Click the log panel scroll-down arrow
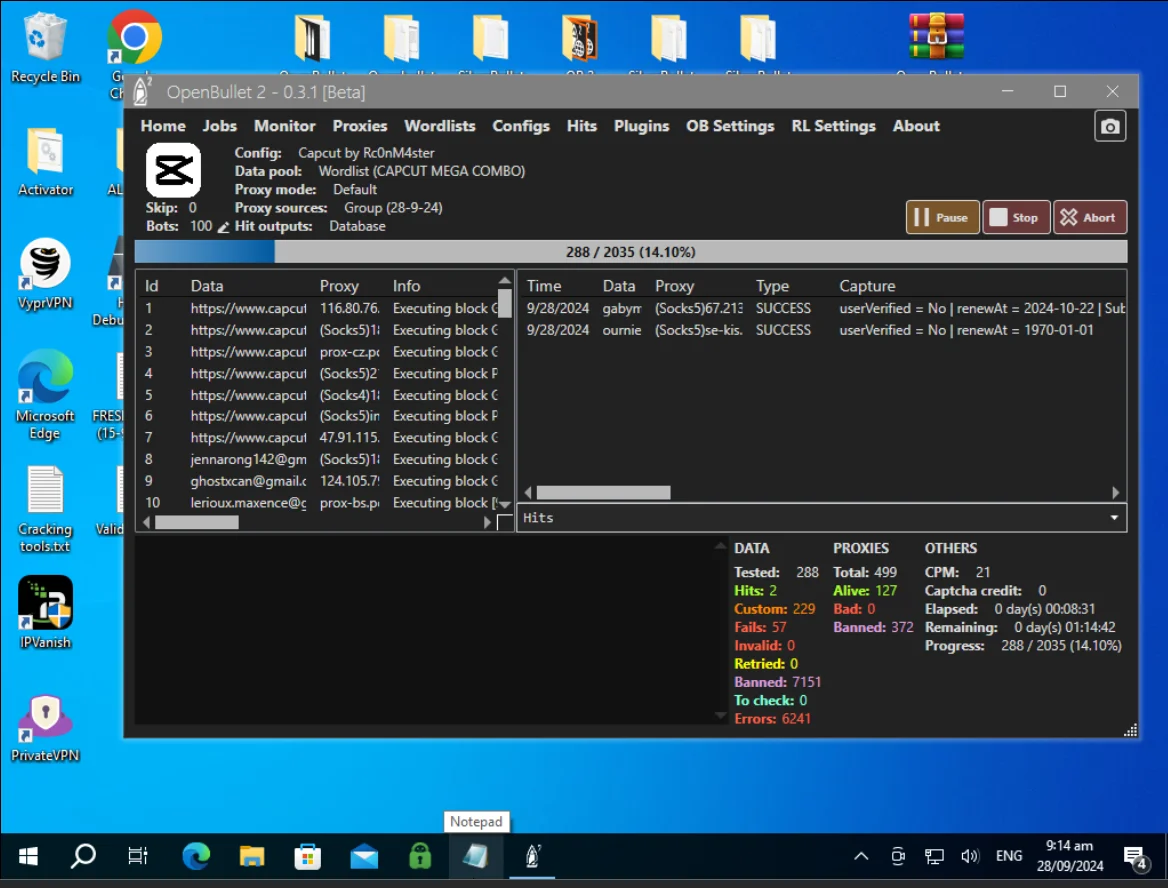1168x888 pixels. coord(720,716)
